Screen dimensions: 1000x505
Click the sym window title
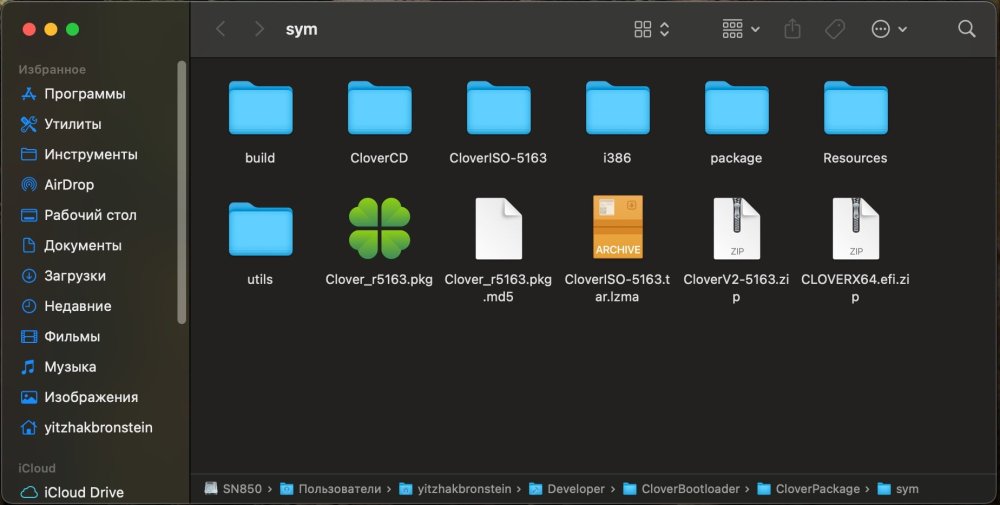pos(301,29)
